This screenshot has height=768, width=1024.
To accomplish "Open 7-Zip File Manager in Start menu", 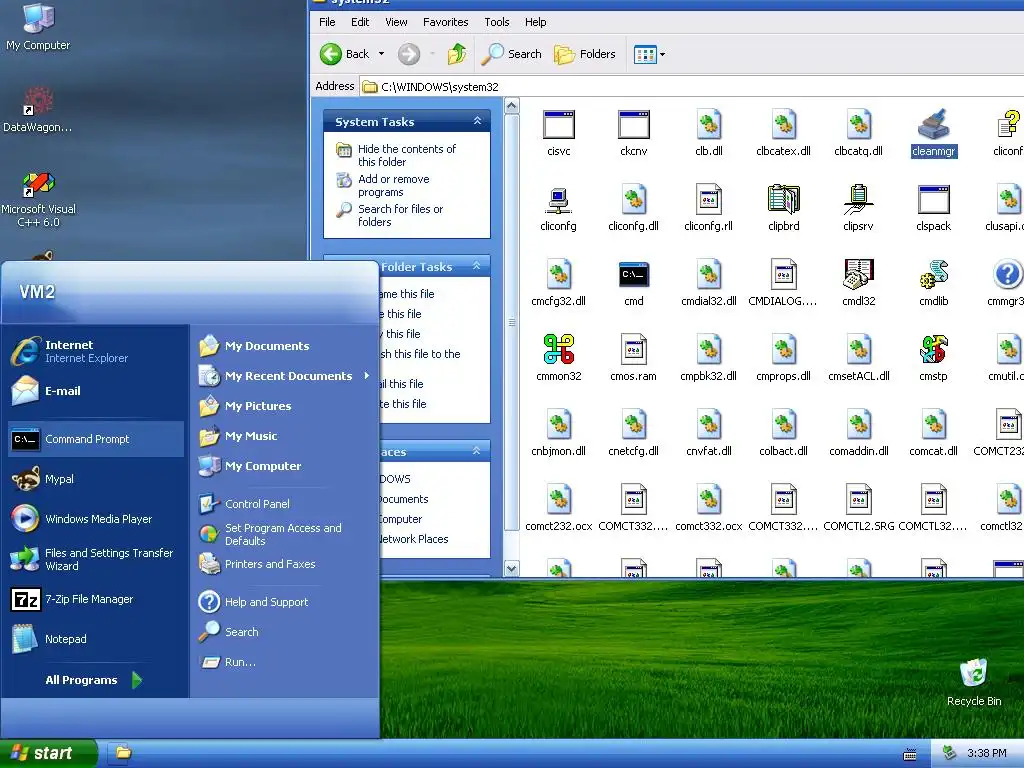I will coord(96,599).
